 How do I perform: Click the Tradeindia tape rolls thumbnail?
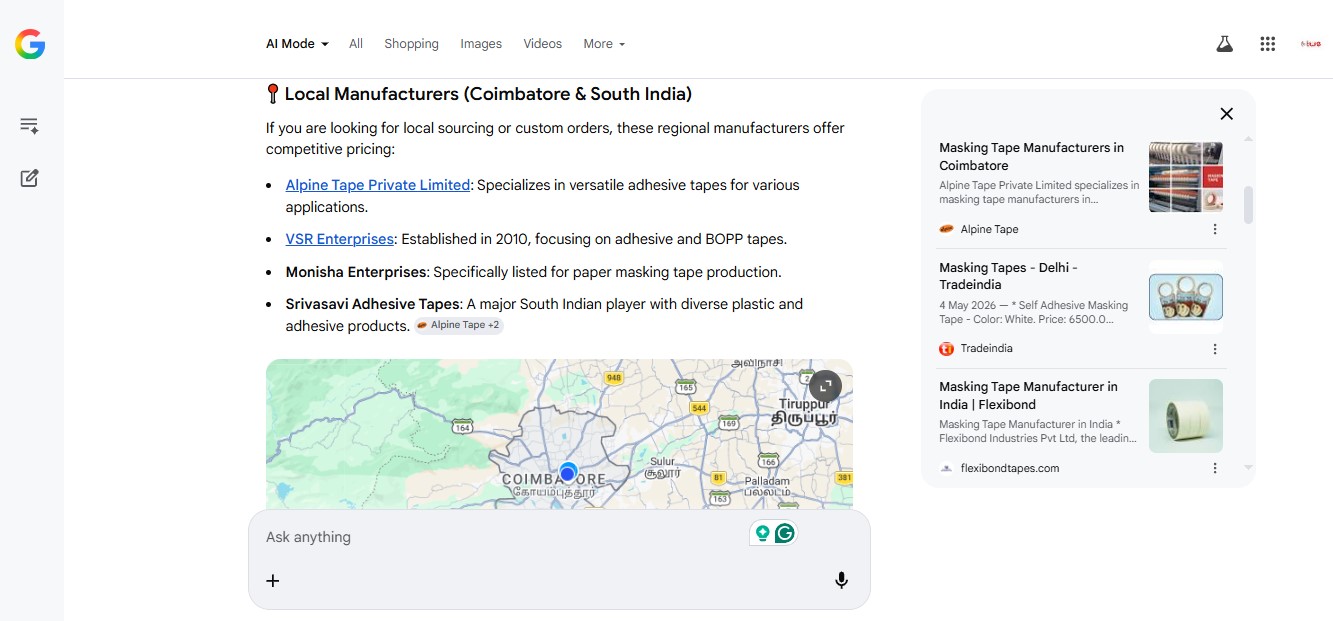[x=1186, y=297]
